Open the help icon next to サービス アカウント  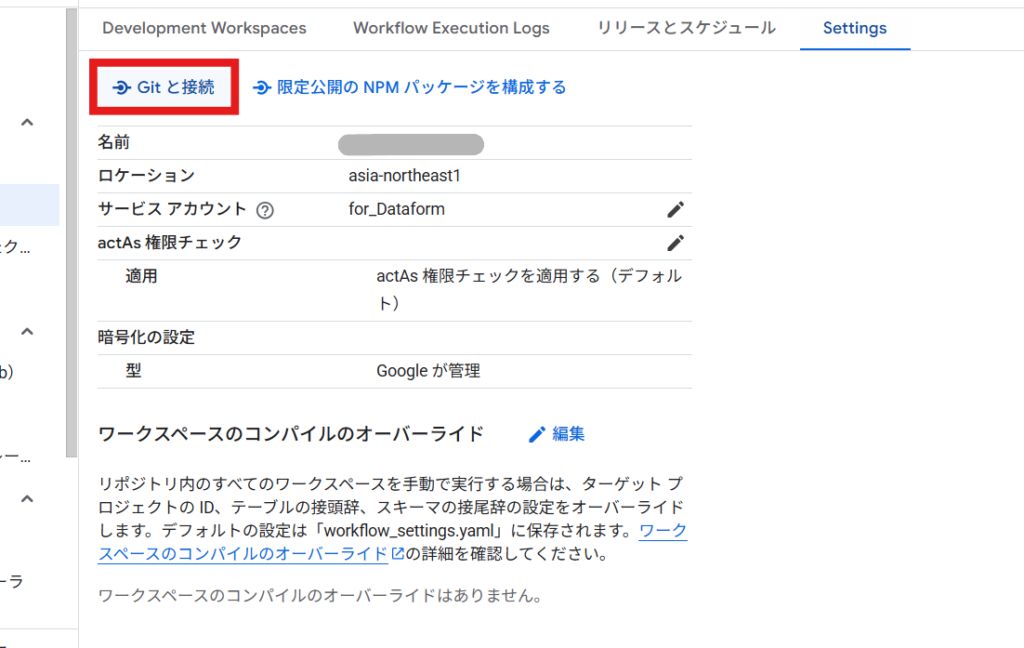coord(265,210)
